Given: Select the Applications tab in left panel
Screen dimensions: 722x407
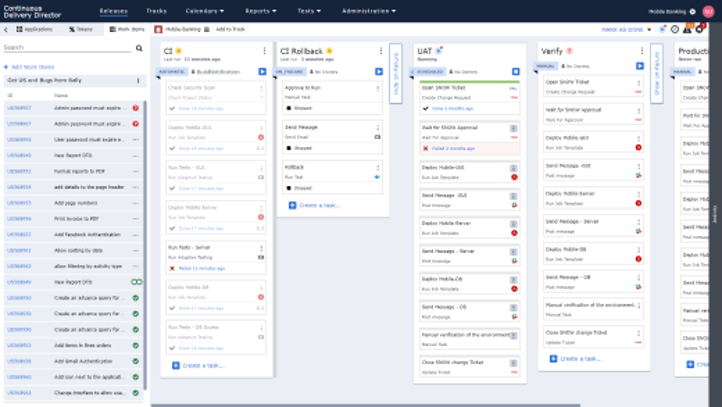Looking at the screenshot, I should click(x=35, y=30).
